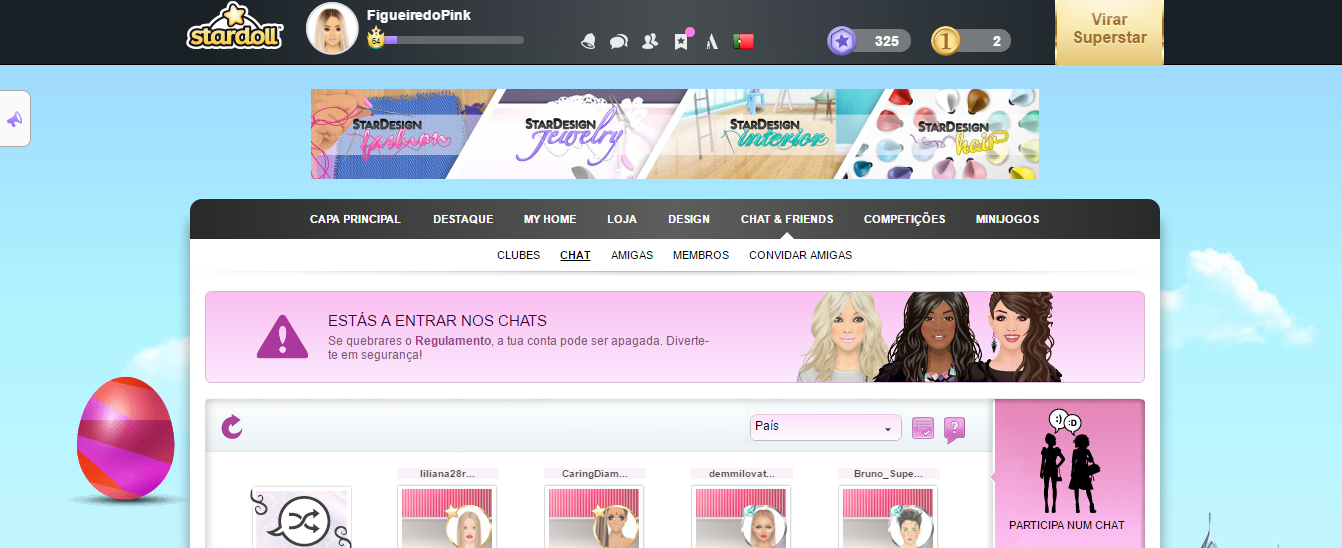This screenshot has height=548, width=1342.
Task: Open notifications bell icon
Action: [x=589, y=41]
